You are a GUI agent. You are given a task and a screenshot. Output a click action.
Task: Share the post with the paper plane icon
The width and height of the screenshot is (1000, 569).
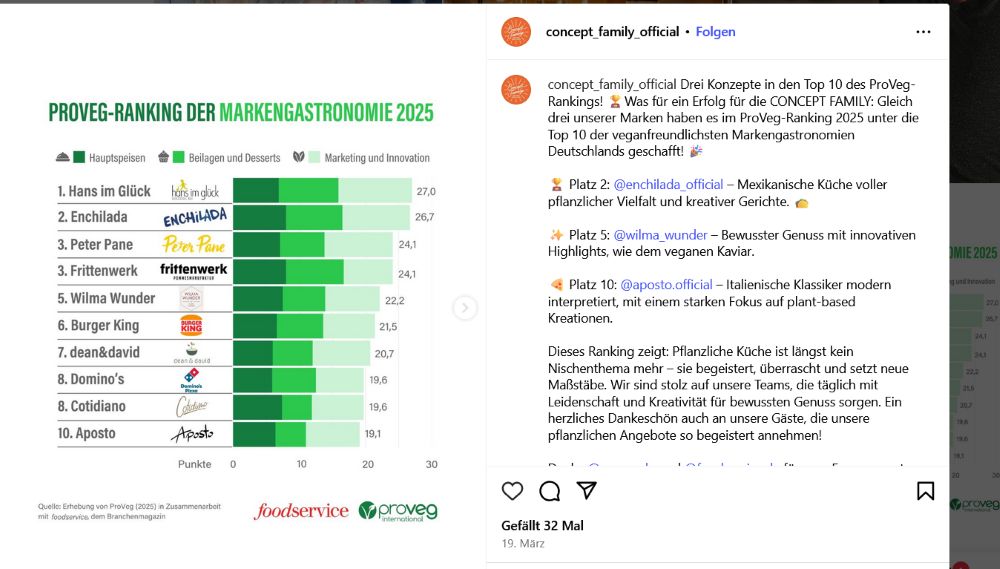tap(587, 491)
